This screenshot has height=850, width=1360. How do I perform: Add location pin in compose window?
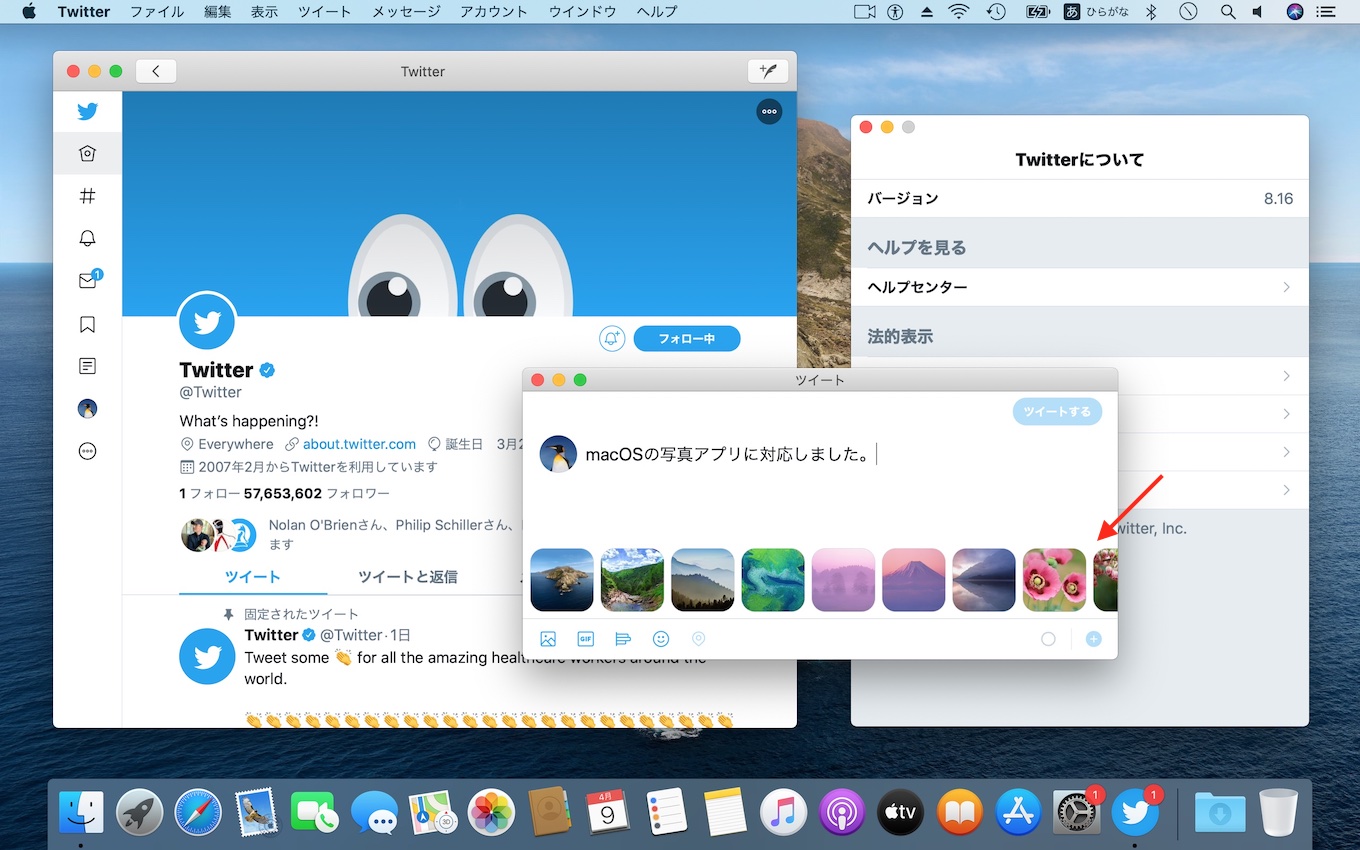(698, 639)
